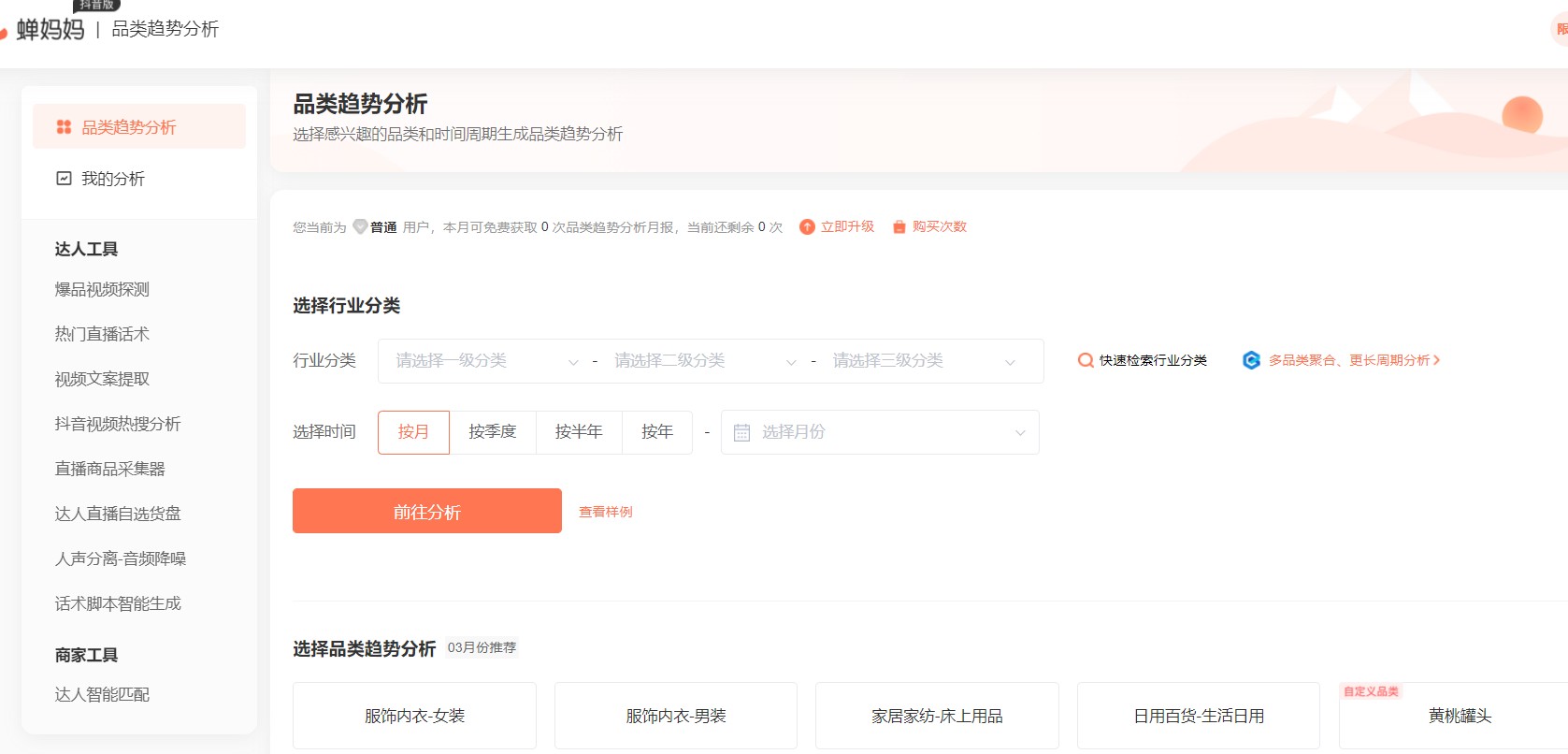This screenshot has height=754, width=1568.
Task: Open 视频文案提取 tool
Action: click(x=102, y=379)
